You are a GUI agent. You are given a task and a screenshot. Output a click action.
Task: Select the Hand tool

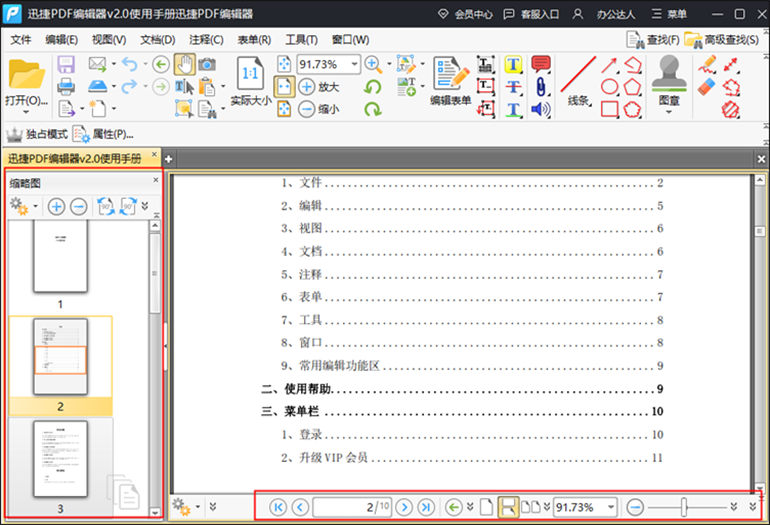pyautogui.click(x=185, y=64)
